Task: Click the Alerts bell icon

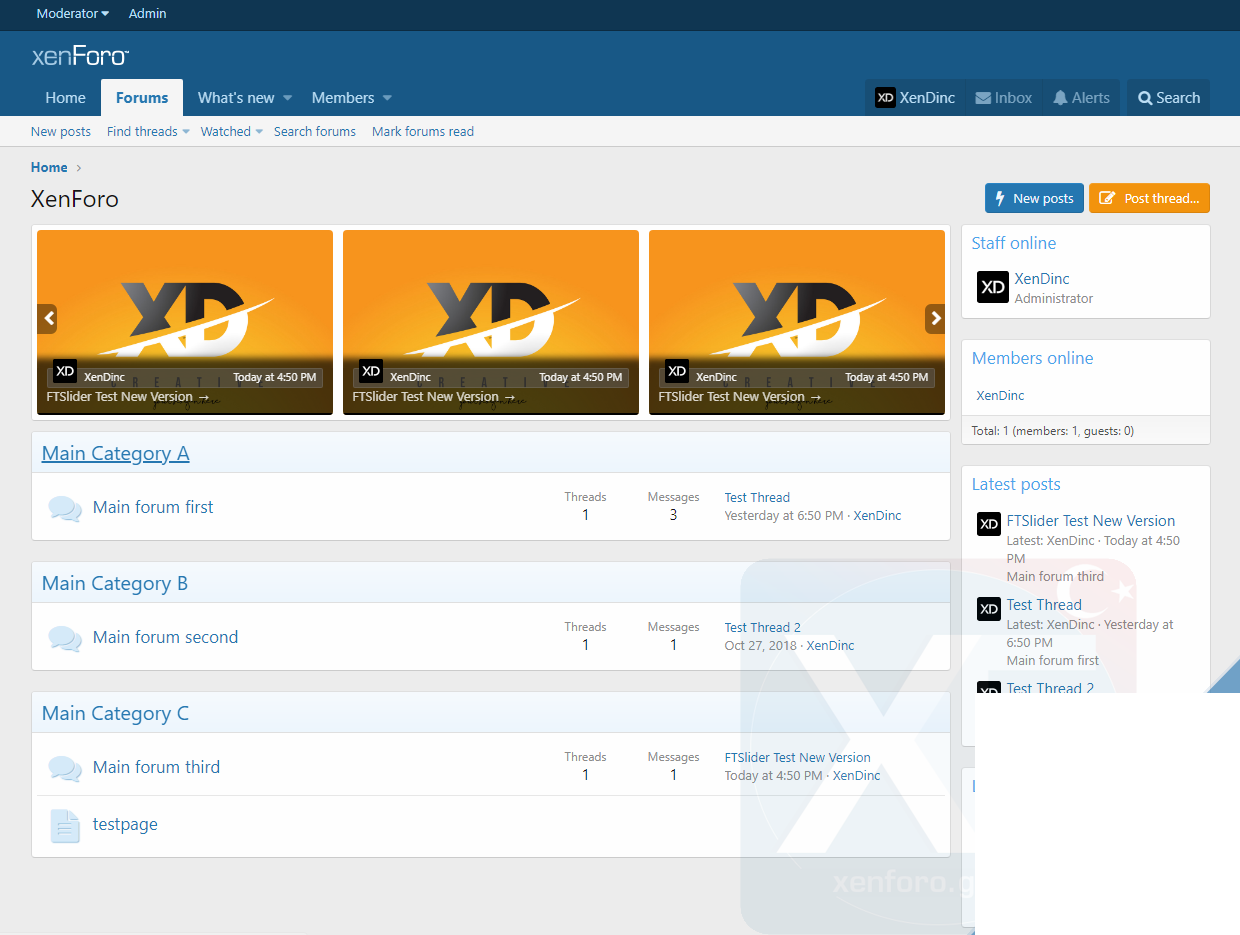Action: (x=1060, y=98)
